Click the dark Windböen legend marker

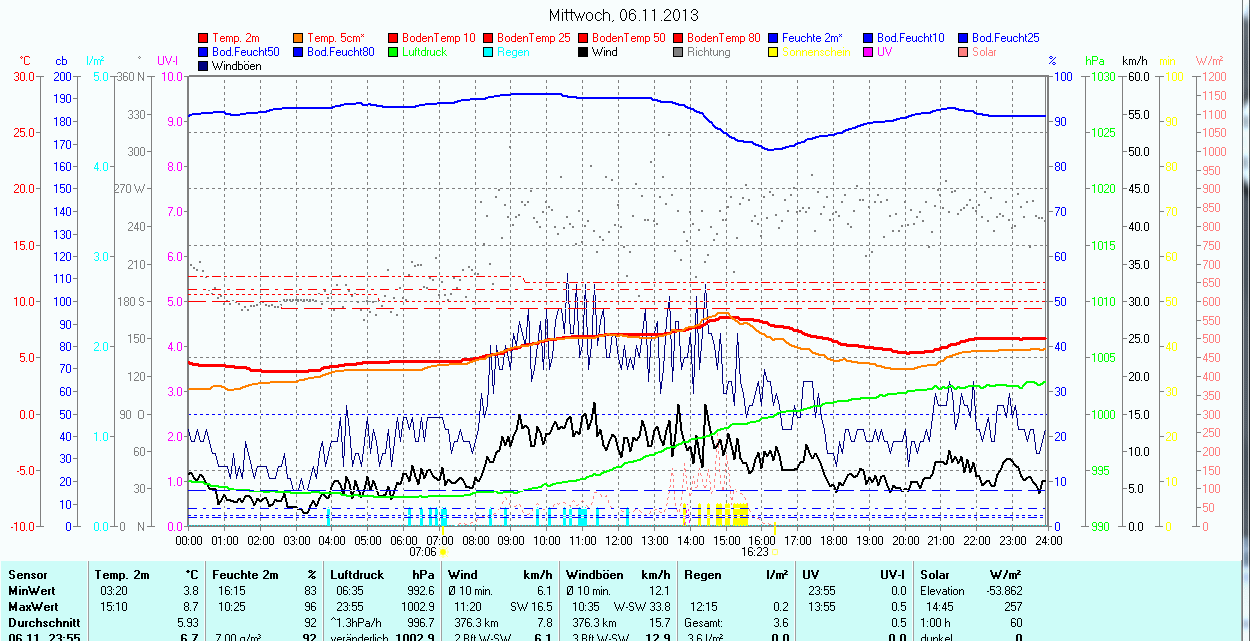(204, 66)
